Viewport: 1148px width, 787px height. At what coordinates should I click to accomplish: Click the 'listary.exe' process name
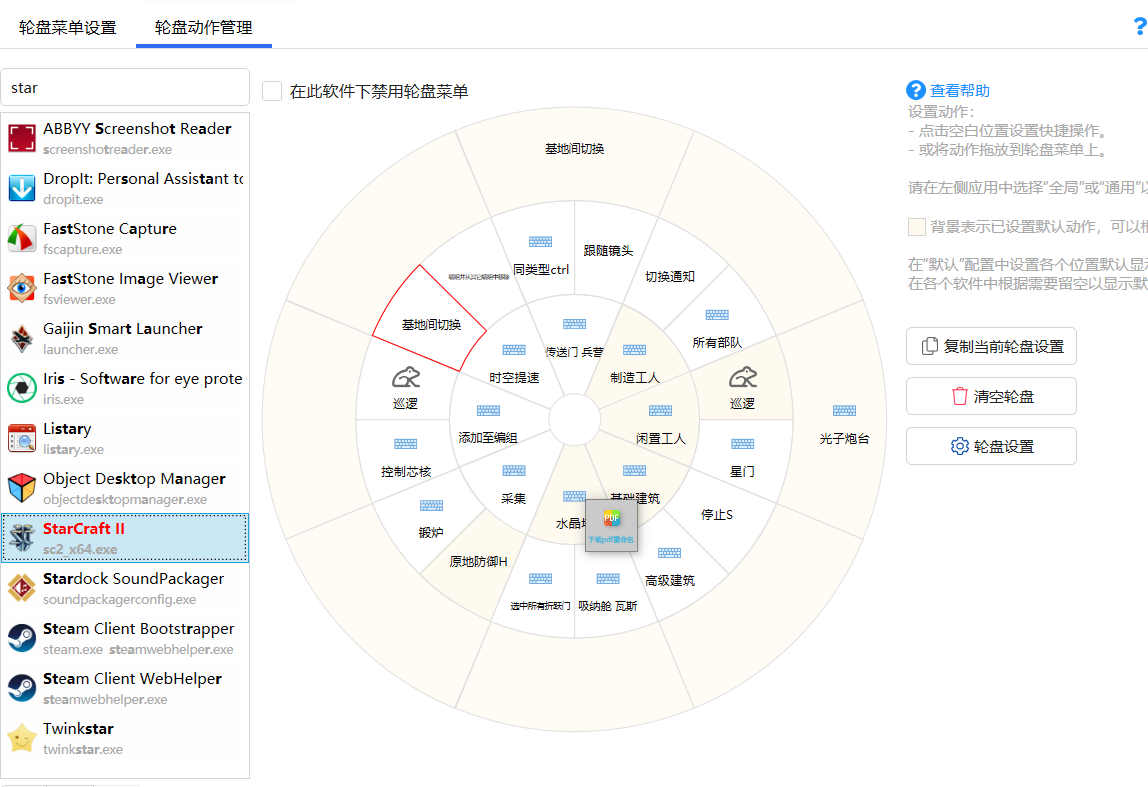[x=73, y=450]
